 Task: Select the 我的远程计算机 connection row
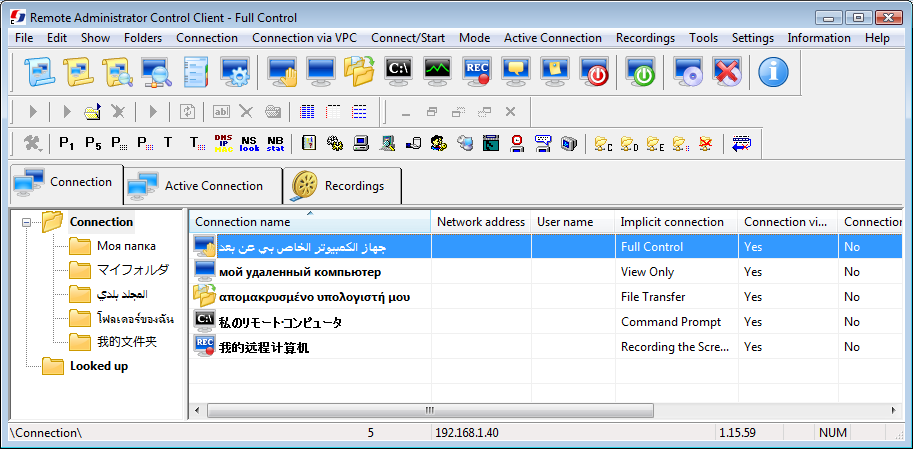(546, 347)
